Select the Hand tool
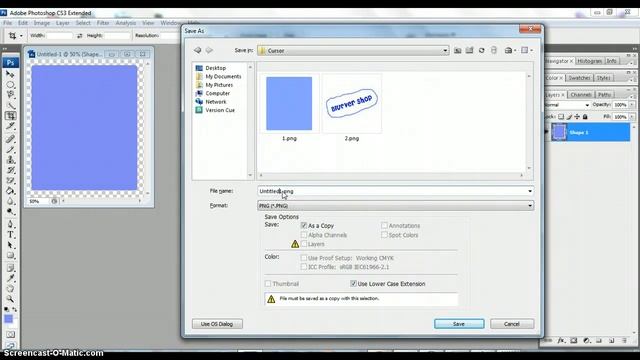640x360 pixels. [x=10, y=289]
